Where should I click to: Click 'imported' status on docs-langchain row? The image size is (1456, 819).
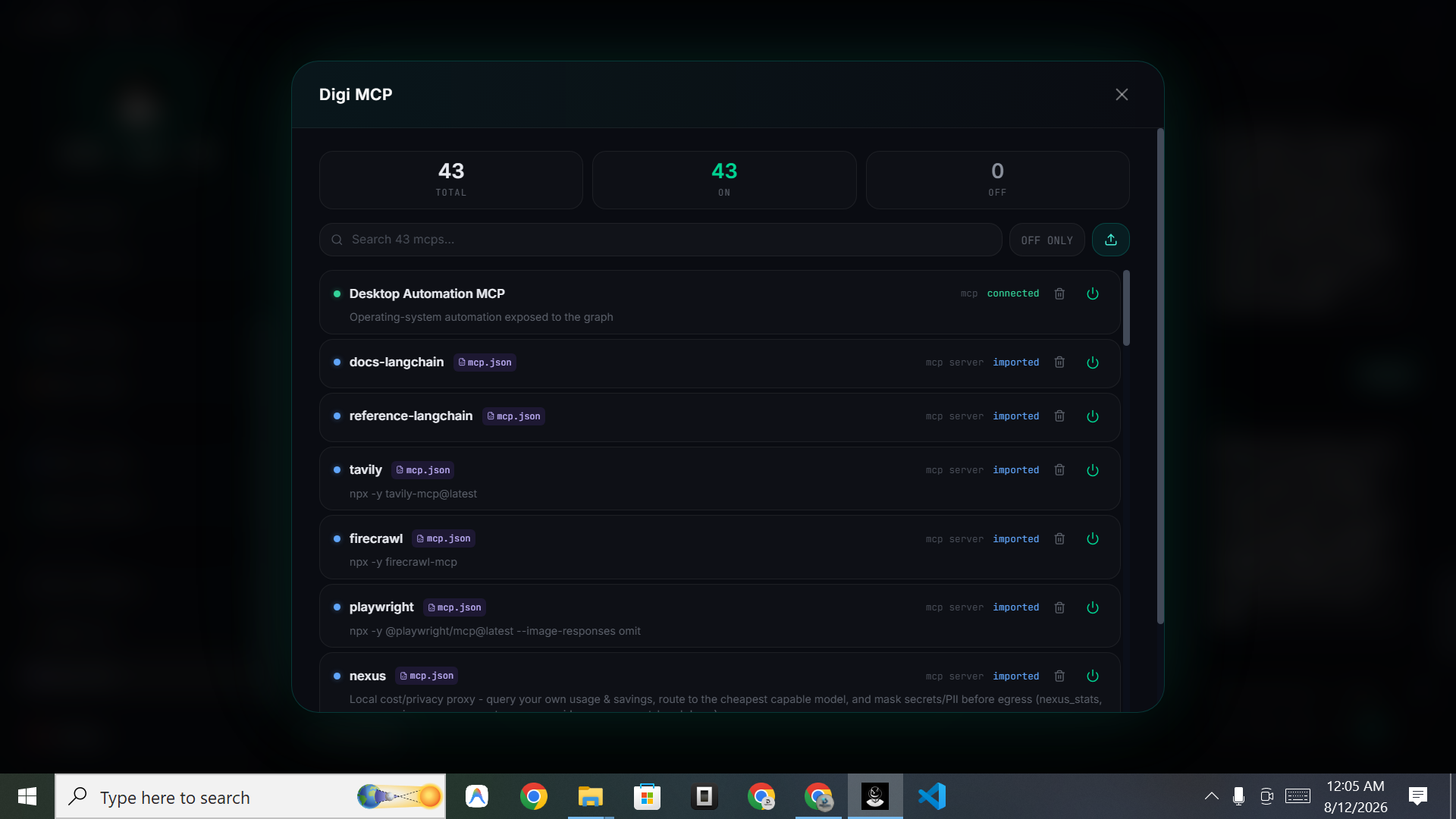1016,362
